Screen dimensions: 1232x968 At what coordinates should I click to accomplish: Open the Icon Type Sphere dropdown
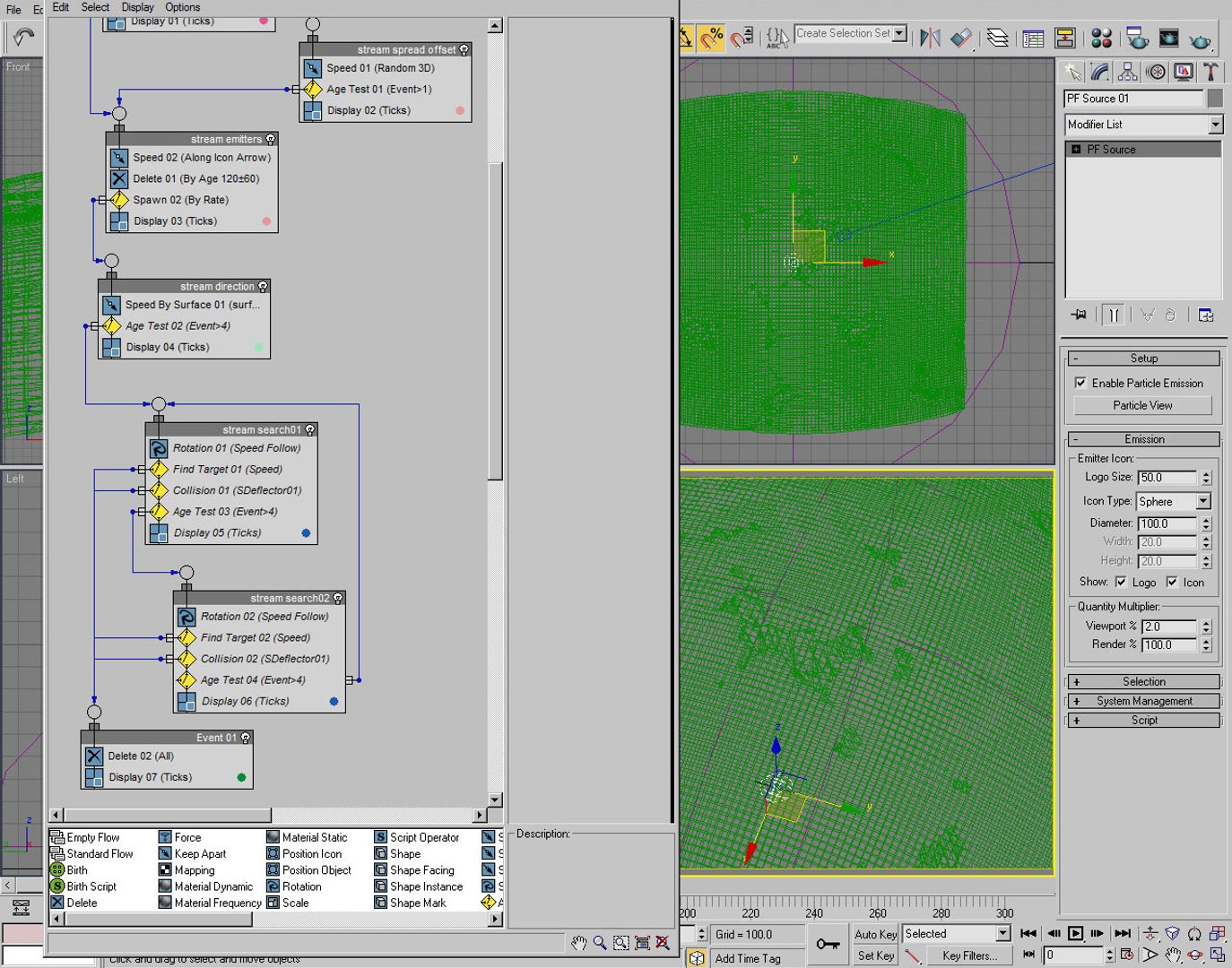click(1174, 501)
